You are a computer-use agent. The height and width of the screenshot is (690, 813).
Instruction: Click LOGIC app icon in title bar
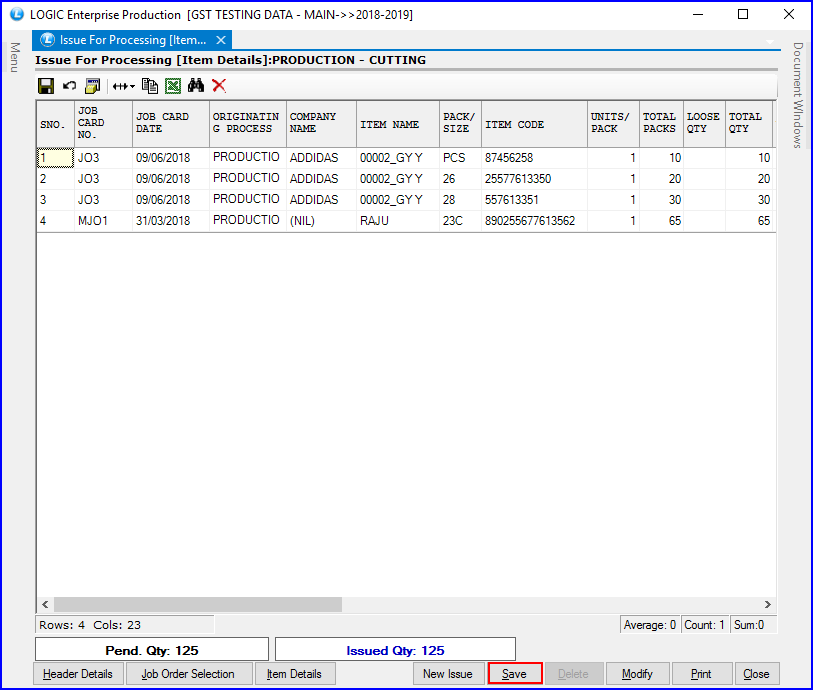[x=17, y=14]
